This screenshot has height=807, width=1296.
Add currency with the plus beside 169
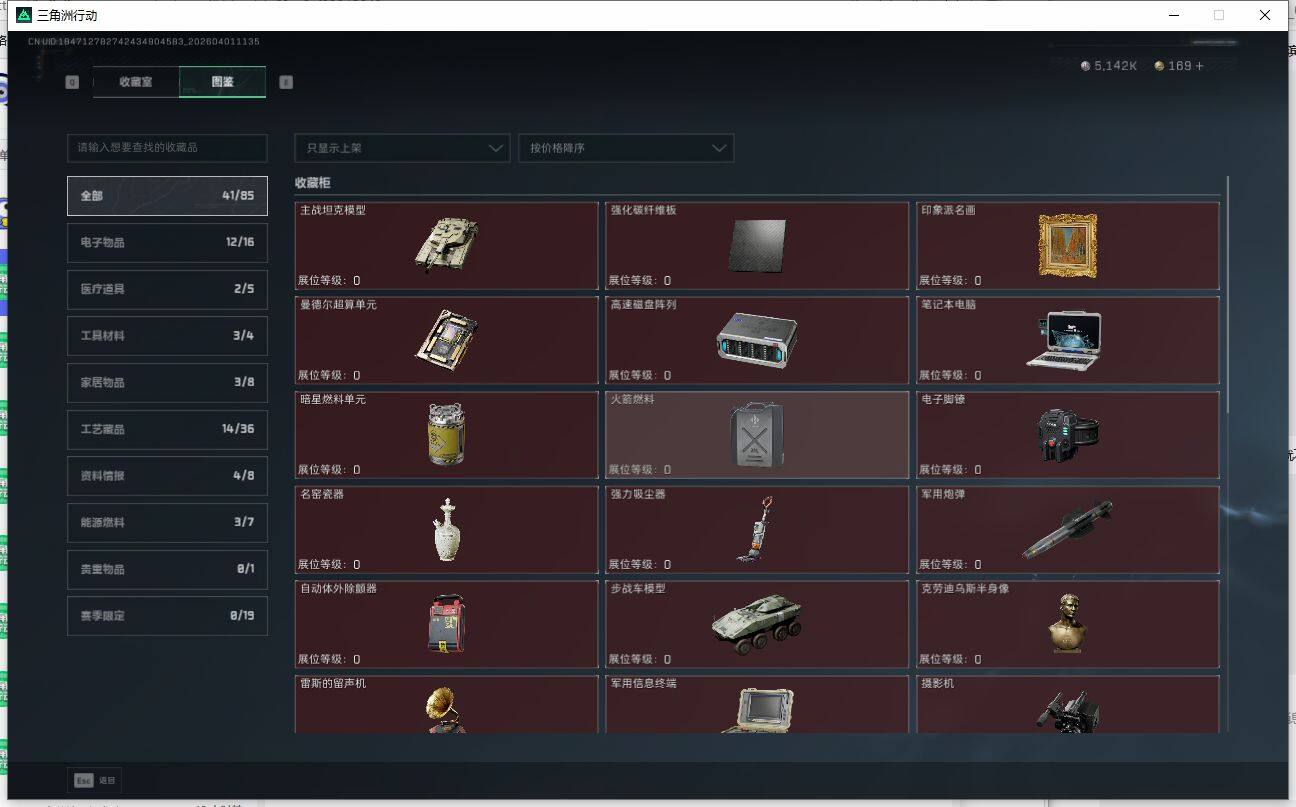1200,66
